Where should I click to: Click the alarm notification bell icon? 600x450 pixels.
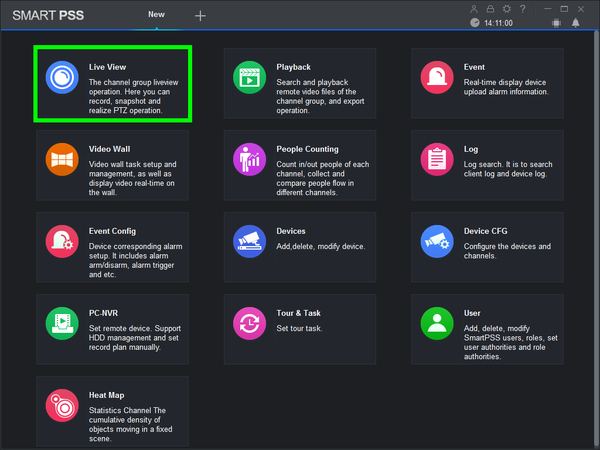(x=576, y=23)
